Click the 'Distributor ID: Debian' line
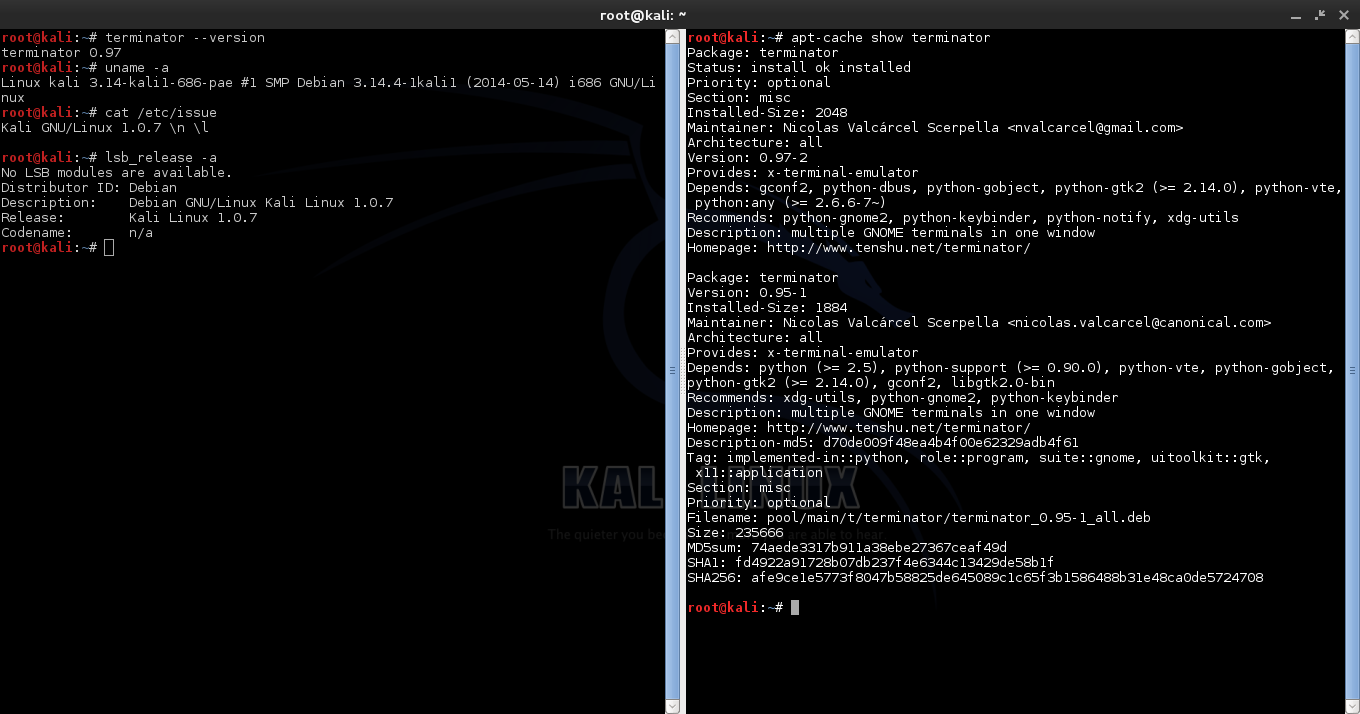The width and height of the screenshot is (1360, 714). point(89,188)
